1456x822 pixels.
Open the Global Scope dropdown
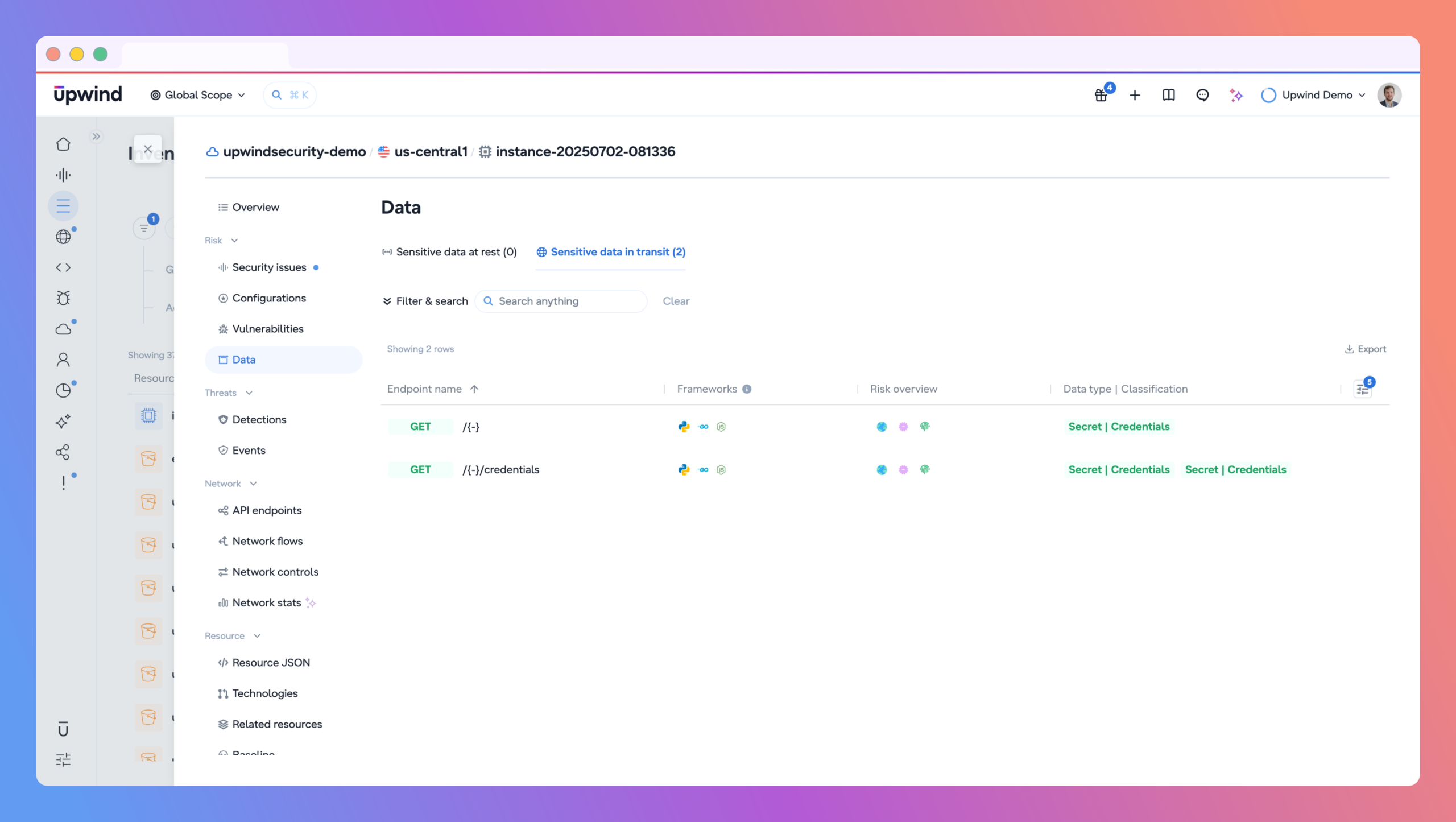[197, 95]
